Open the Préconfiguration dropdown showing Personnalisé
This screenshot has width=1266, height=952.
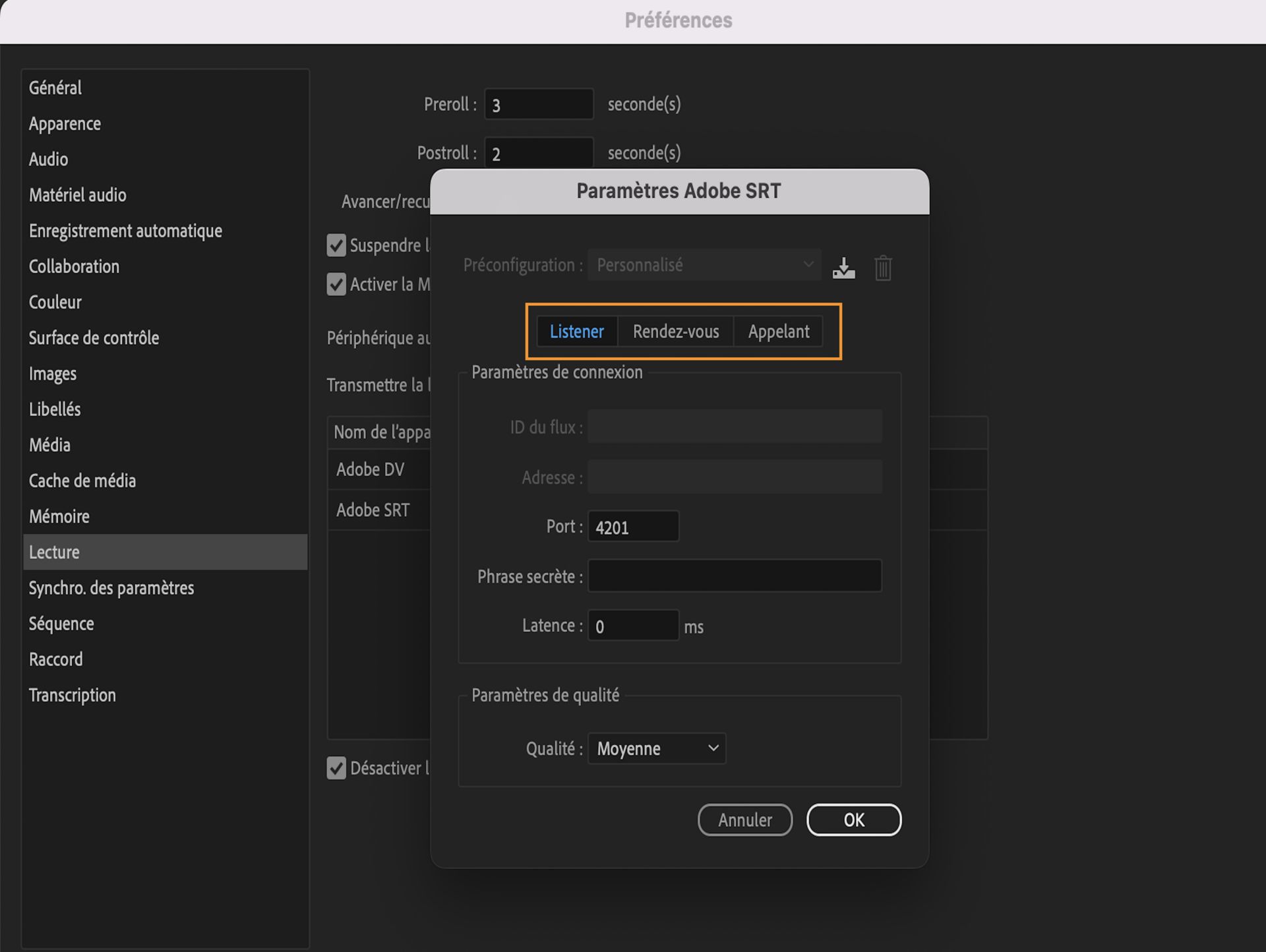point(704,264)
